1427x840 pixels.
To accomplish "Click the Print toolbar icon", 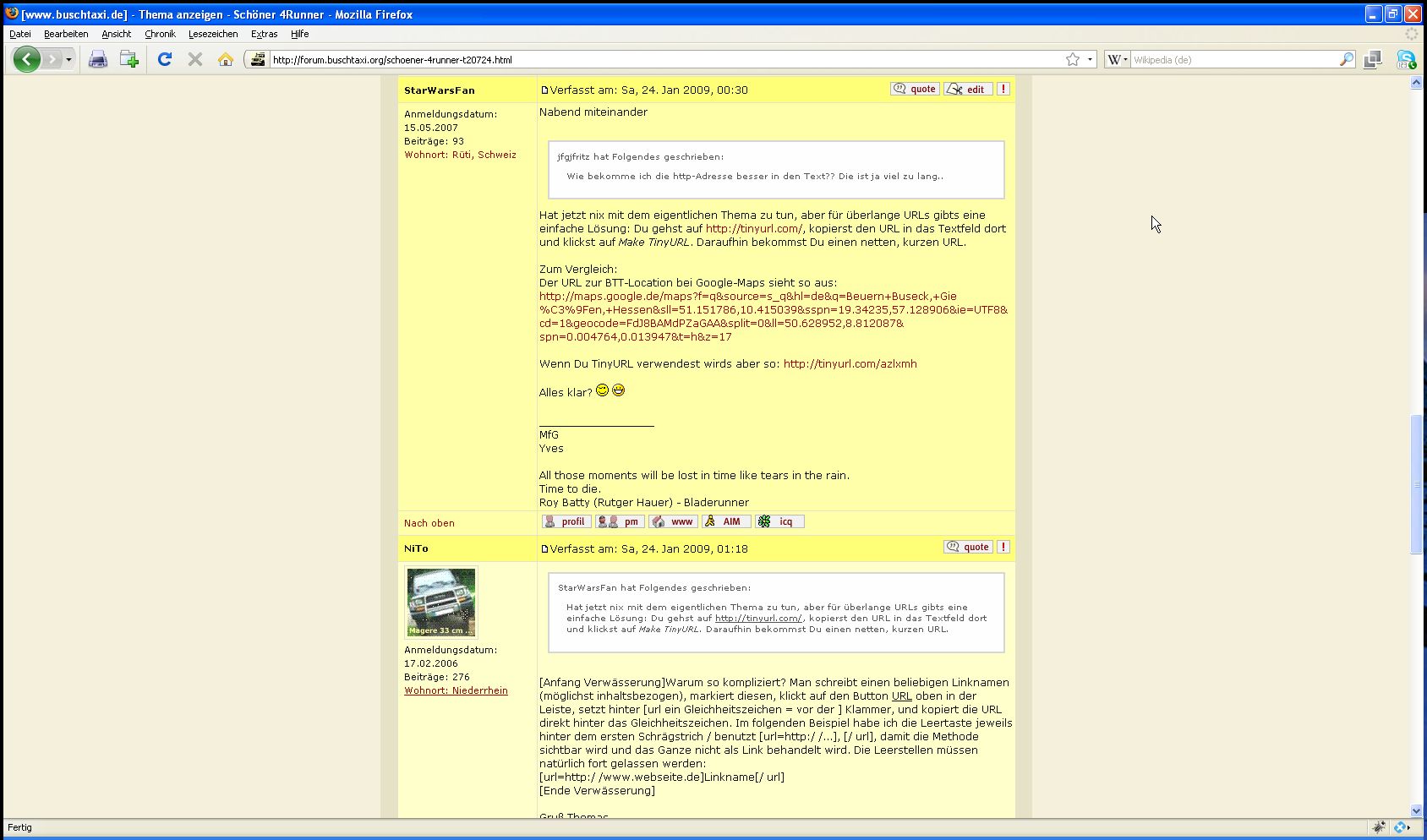I will point(98,59).
